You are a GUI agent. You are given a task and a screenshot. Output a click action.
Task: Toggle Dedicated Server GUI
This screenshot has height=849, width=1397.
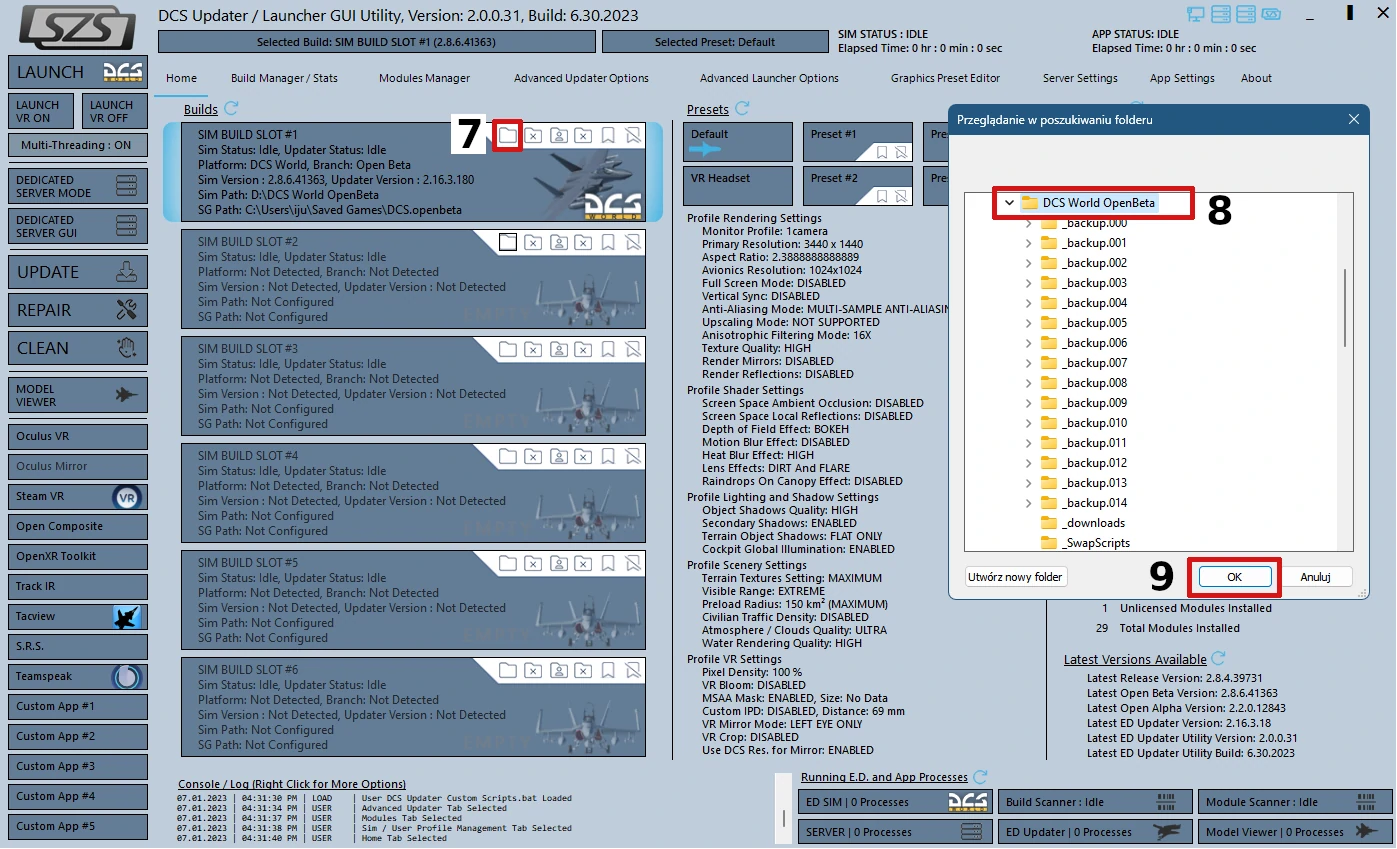tap(78, 226)
